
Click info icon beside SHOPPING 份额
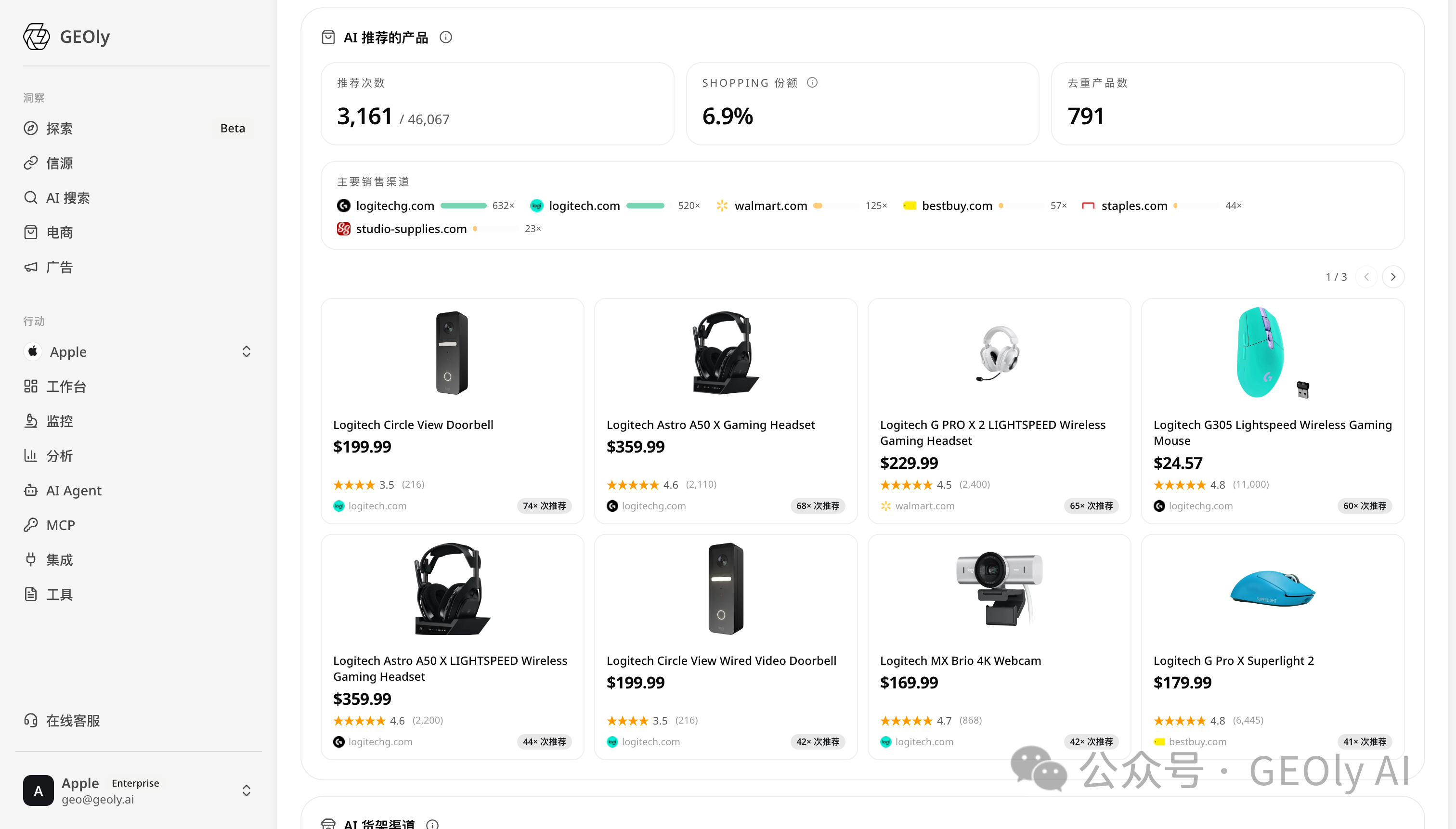pyautogui.click(x=813, y=82)
